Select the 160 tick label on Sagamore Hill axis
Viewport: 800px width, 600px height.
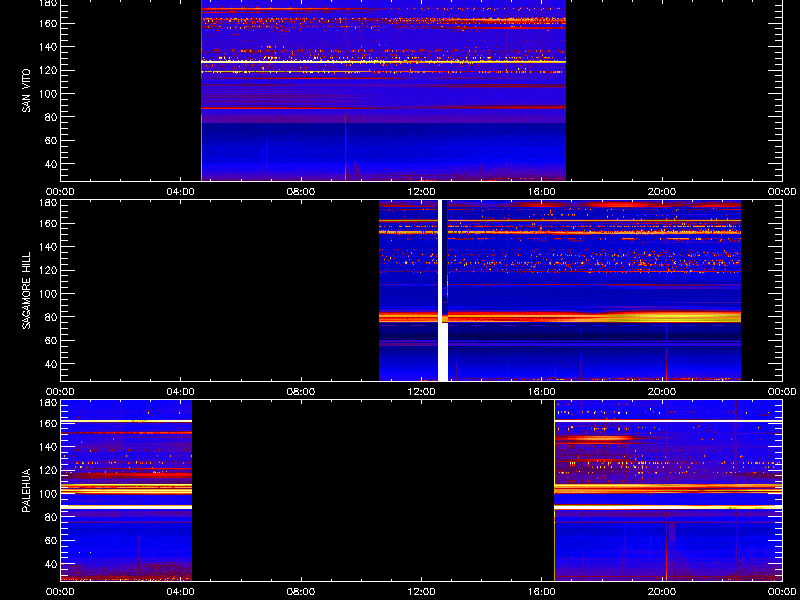[47, 223]
